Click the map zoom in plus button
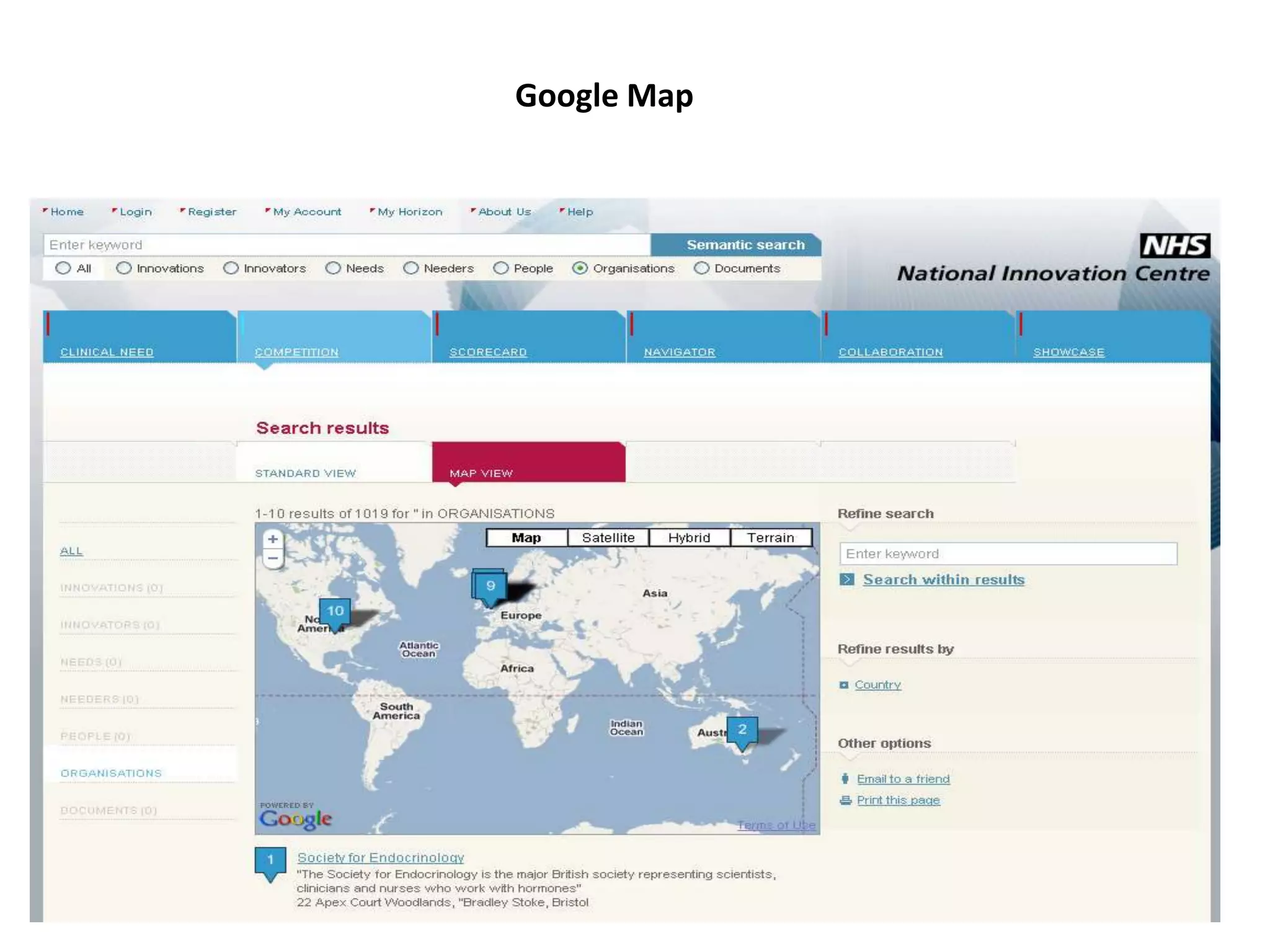 272,539
